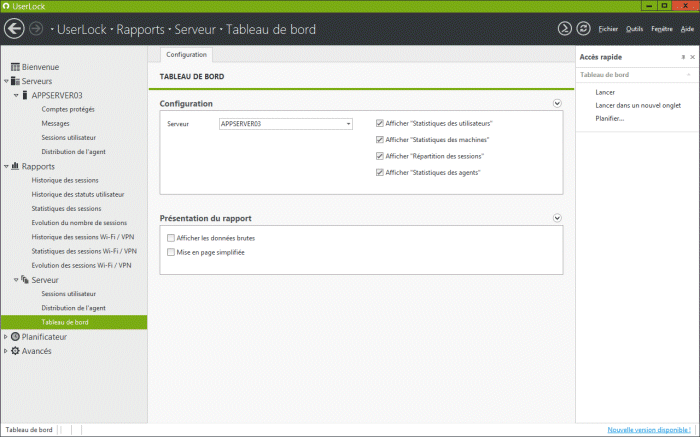Viewport: 700px width, 437px height.
Task: Click Lancer dans un nouvel onglet
Action: (x=638, y=105)
